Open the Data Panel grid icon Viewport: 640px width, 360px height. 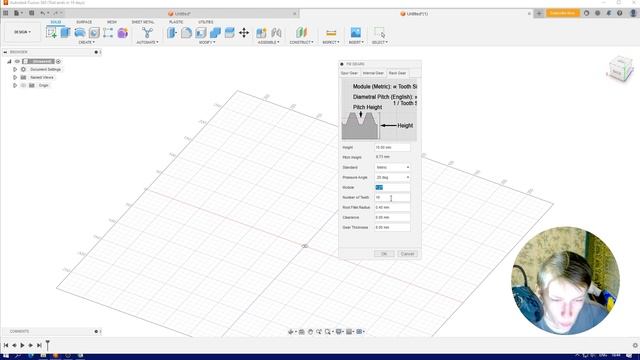point(6,13)
